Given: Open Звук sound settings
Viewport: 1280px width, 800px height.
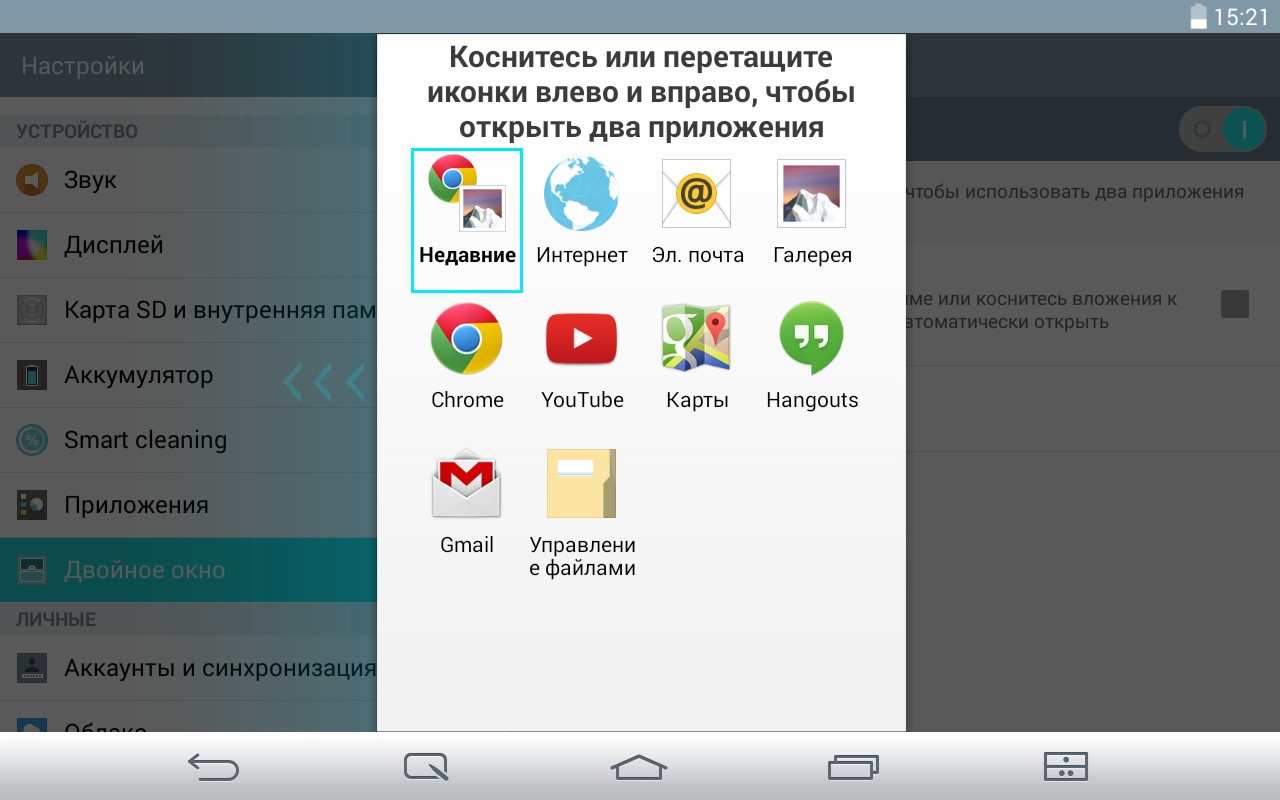Looking at the screenshot, I should [90, 180].
